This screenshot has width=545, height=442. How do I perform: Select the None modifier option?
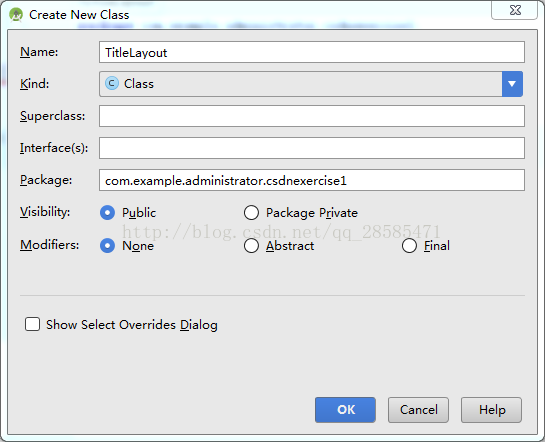107,246
